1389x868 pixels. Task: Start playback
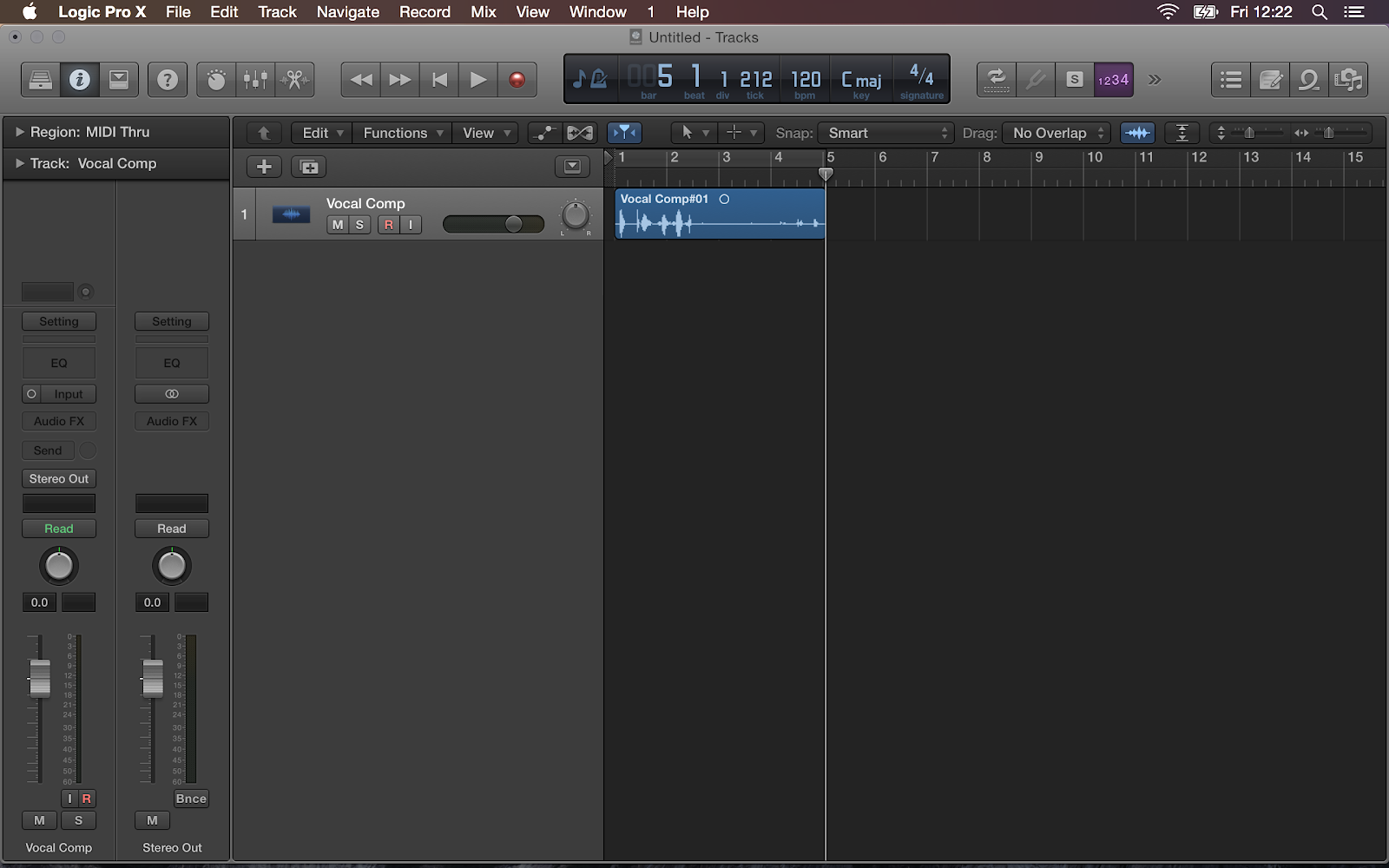point(478,80)
